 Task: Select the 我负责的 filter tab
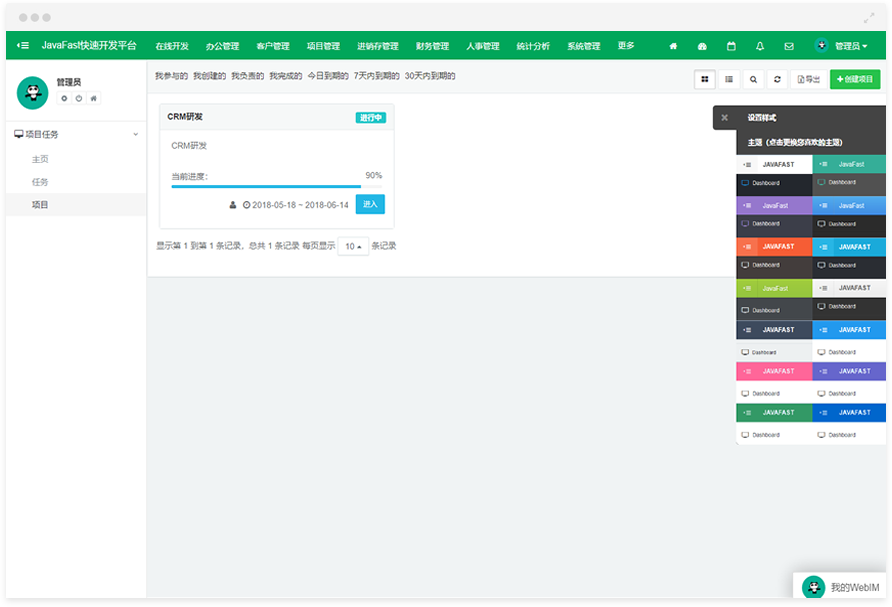tap(247, 76)
